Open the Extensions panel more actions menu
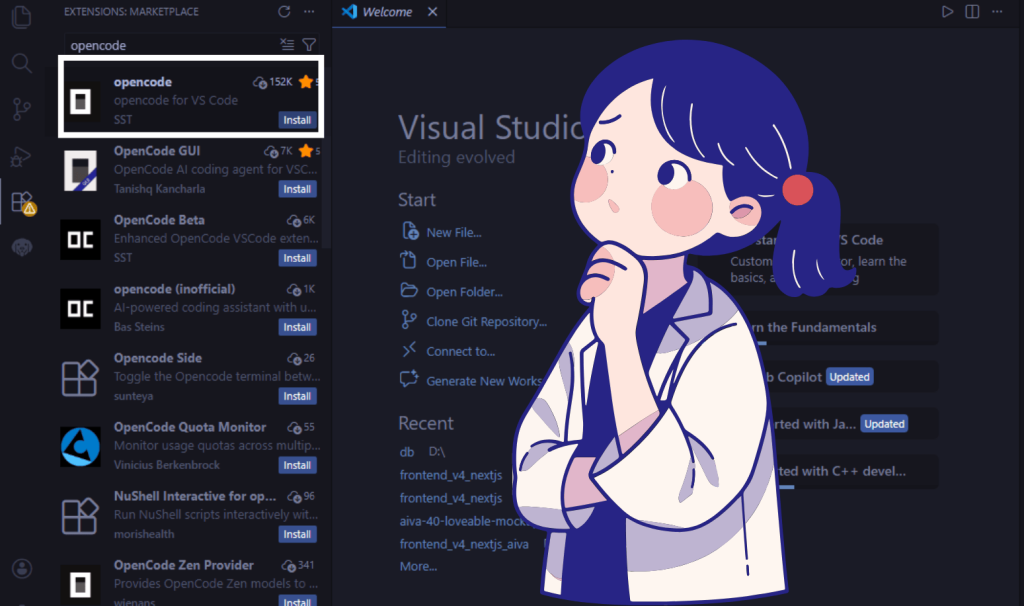The width and height of the screenshot is (1024, 606). [x=309, y=12]
